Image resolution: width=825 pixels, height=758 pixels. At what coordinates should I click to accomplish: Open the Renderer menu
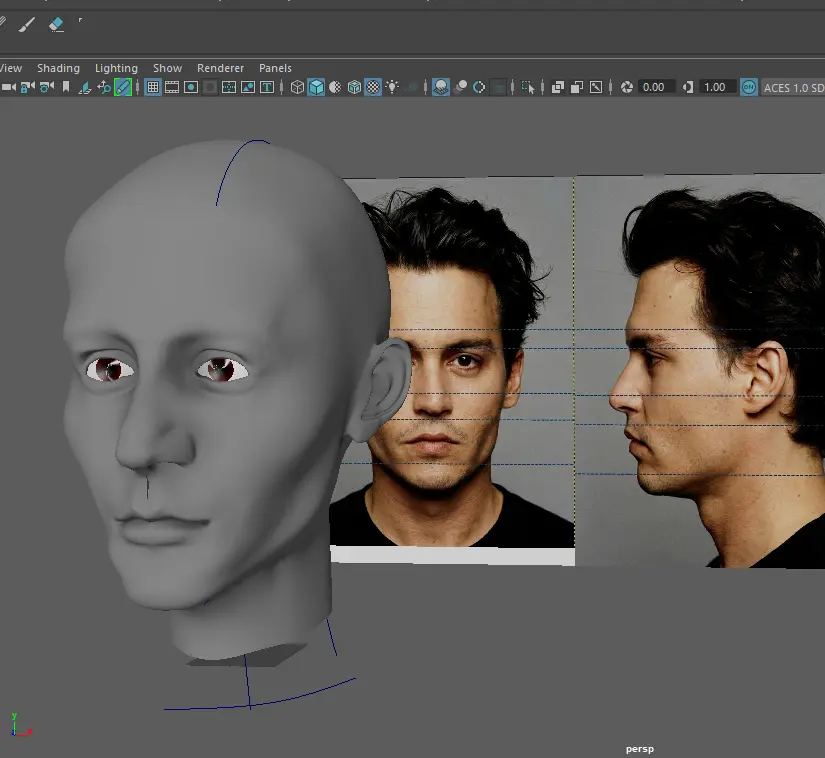click(220, 68)
